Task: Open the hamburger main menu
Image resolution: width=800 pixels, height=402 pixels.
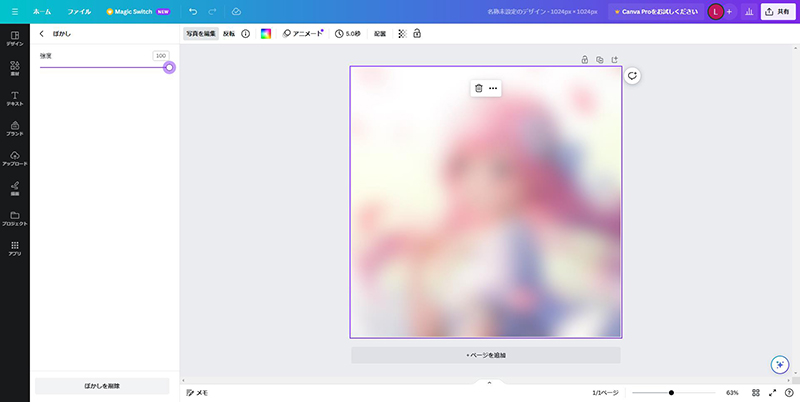Action: point(15,11)
